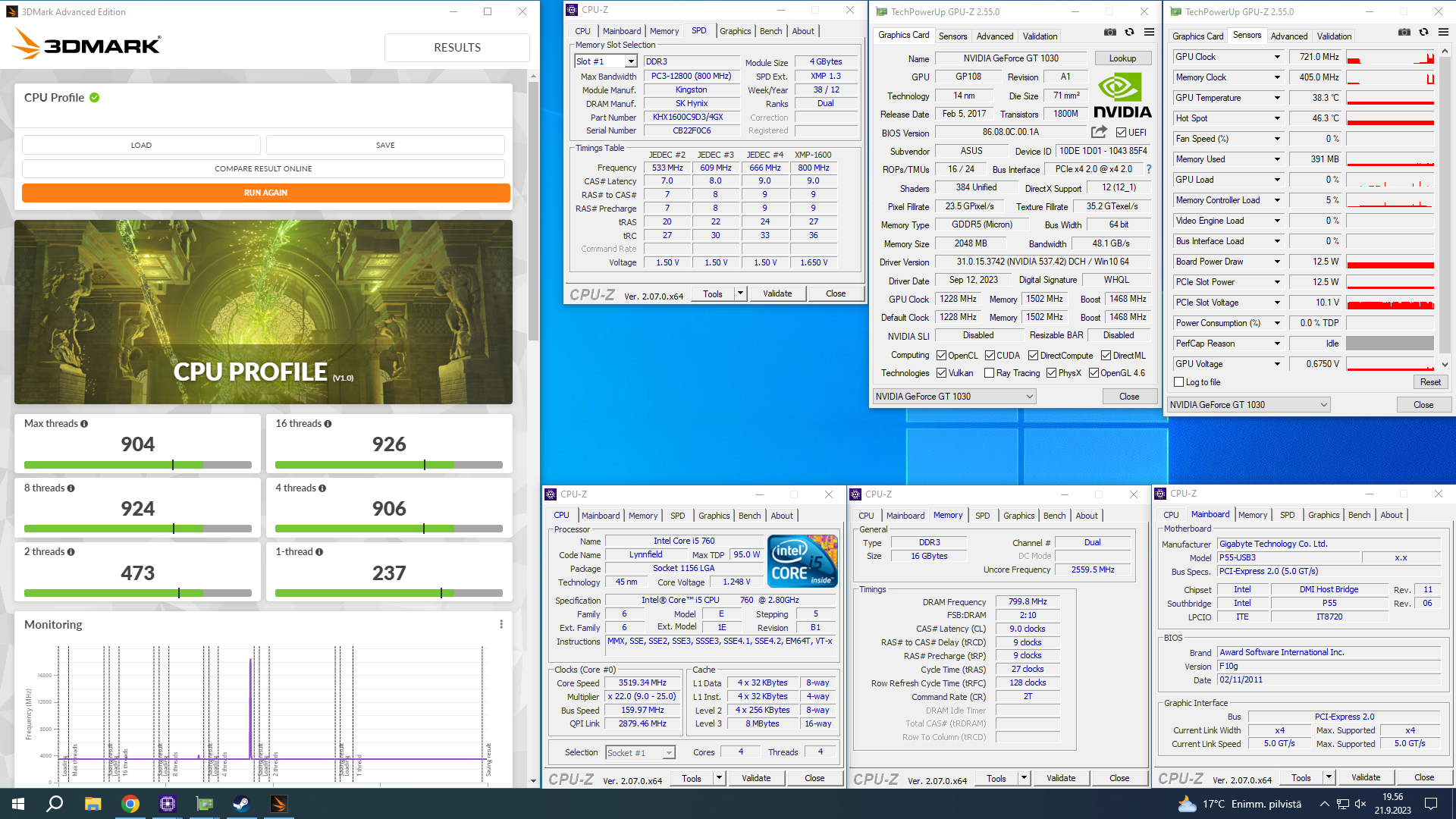Click the RUN AGAIN button

pyautogui.click(x=265, y=193)
